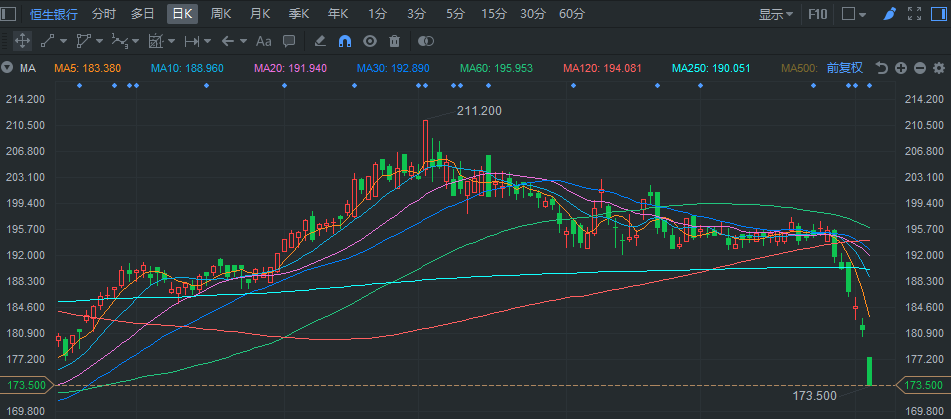Select the Gann/measure box tool
This screenshot has height=419, width=951.
156,41
